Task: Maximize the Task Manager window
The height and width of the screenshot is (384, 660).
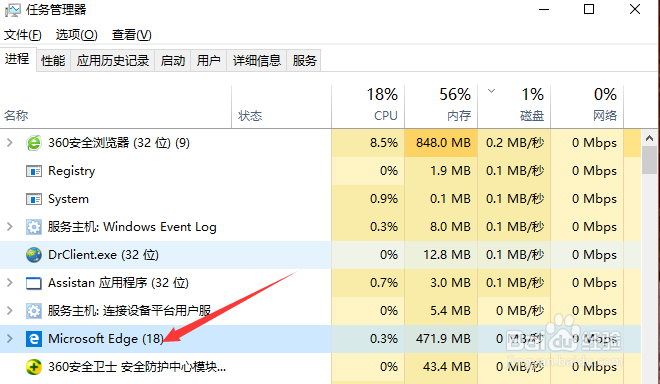Action: point(589,9)
